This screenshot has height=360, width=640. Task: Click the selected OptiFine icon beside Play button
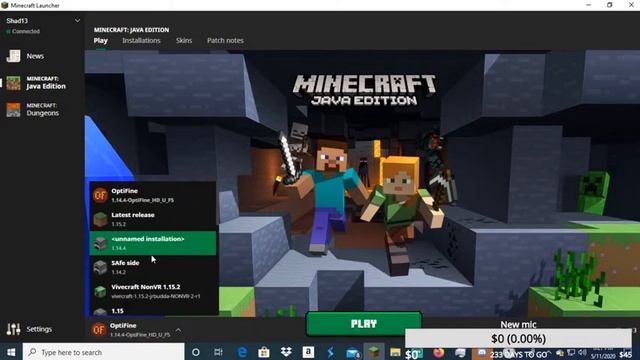[x=98, y=329]
